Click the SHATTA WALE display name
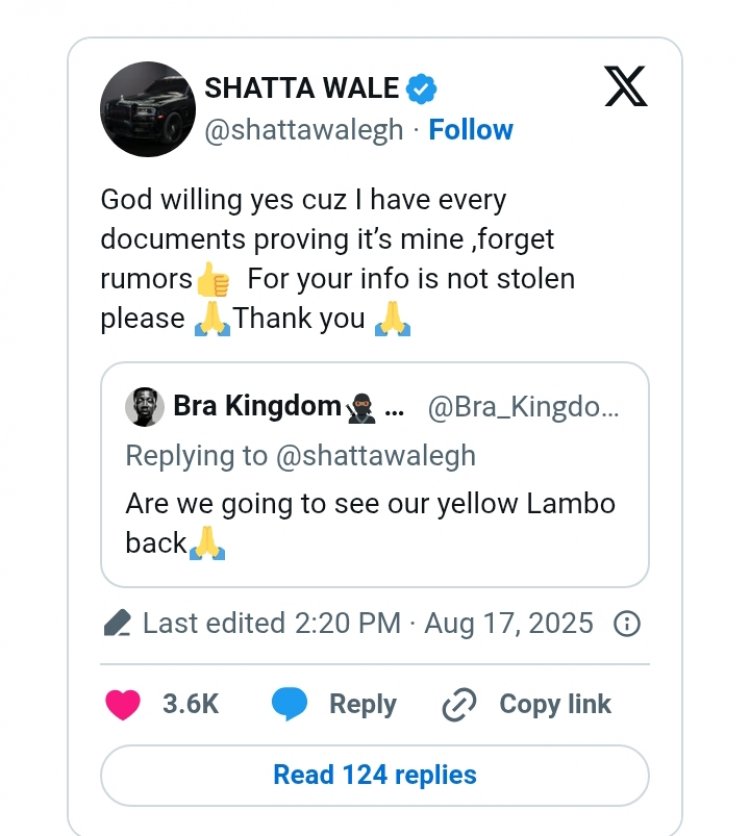 [301, 88]
